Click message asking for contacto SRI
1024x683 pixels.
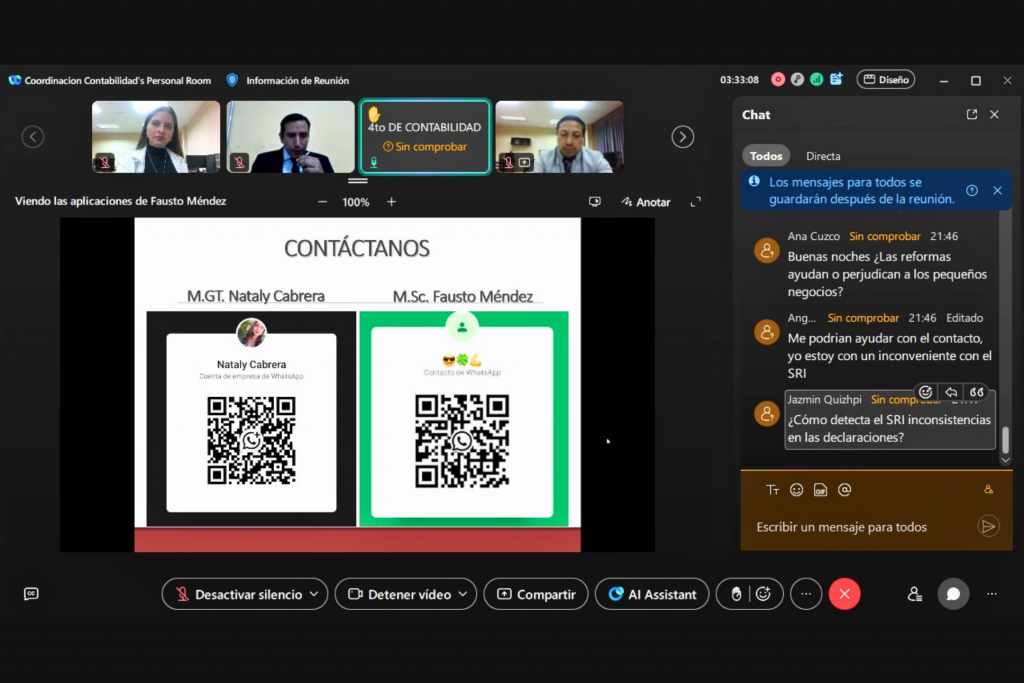889,356
